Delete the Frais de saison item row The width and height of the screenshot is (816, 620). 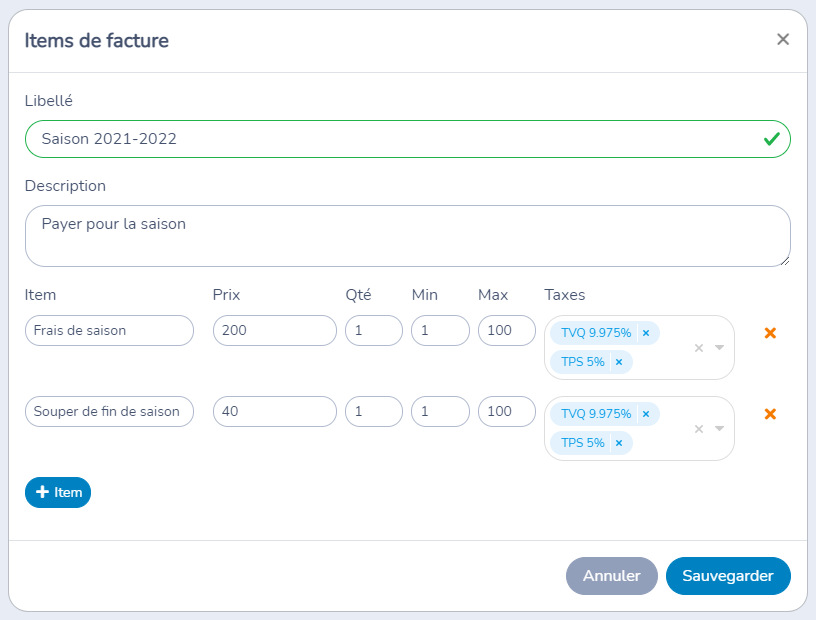[770, 333]
